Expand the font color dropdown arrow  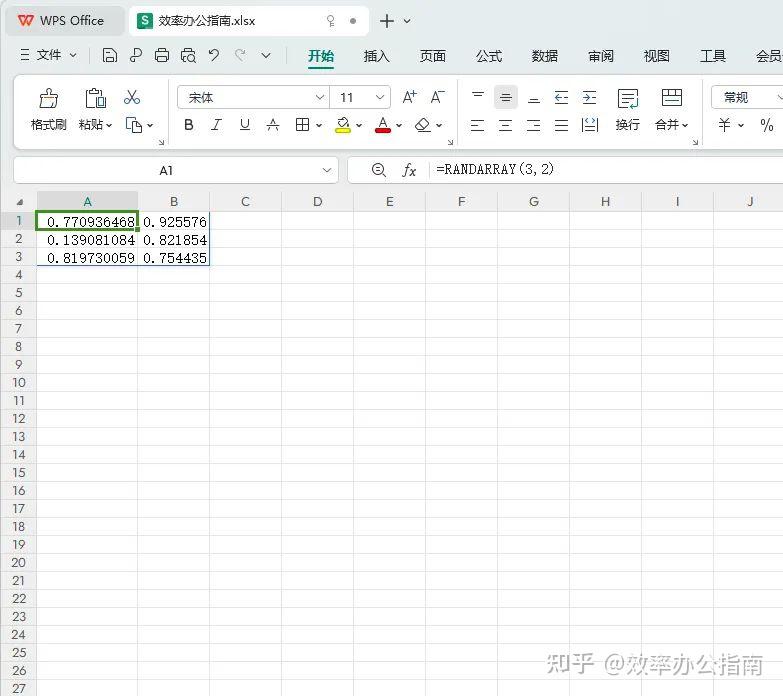(399, 125)
